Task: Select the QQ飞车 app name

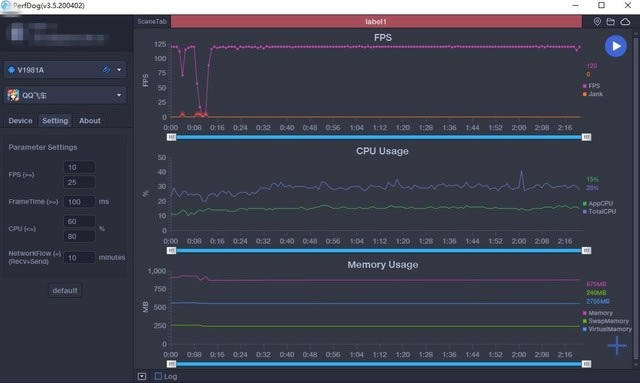Action: coord(34,95)
